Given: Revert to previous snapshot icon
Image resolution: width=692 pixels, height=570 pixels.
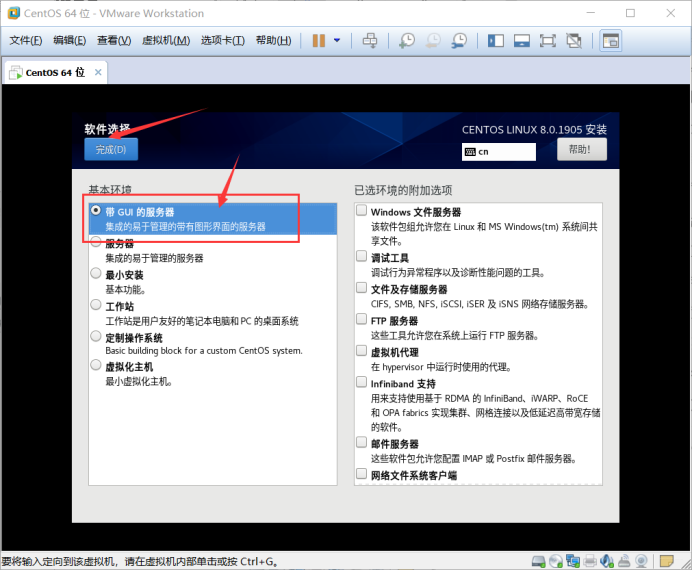Looking at the screenshot, I should [x=433, y=41].
